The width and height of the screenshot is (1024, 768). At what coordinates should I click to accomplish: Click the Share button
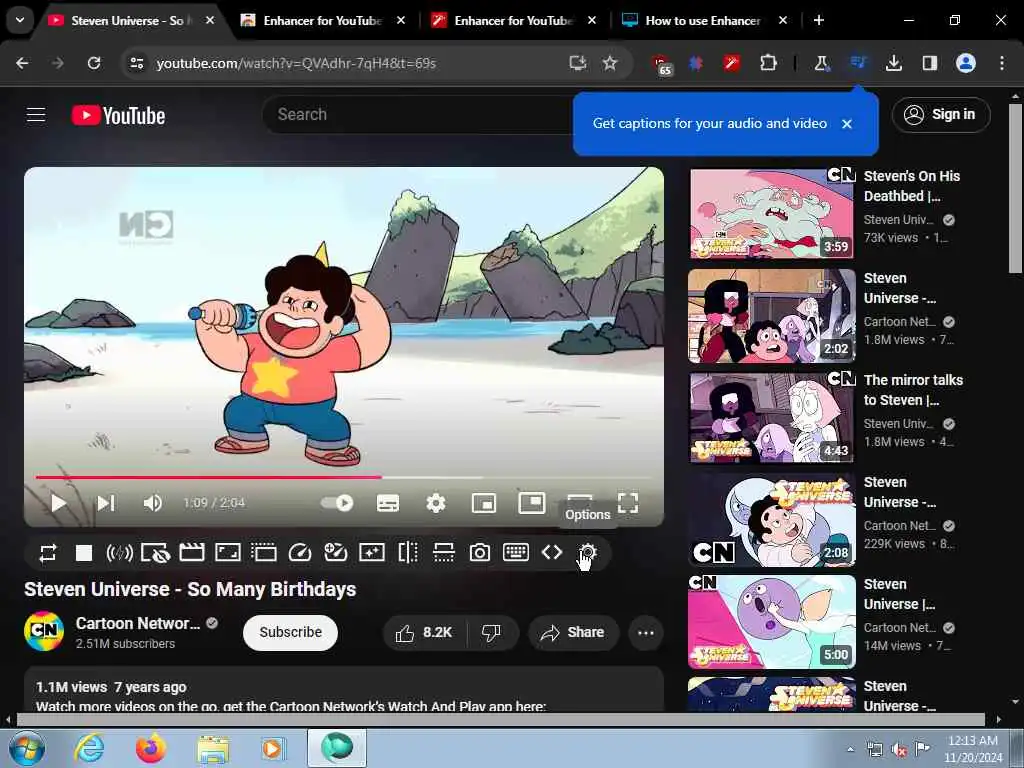point(573,633)
